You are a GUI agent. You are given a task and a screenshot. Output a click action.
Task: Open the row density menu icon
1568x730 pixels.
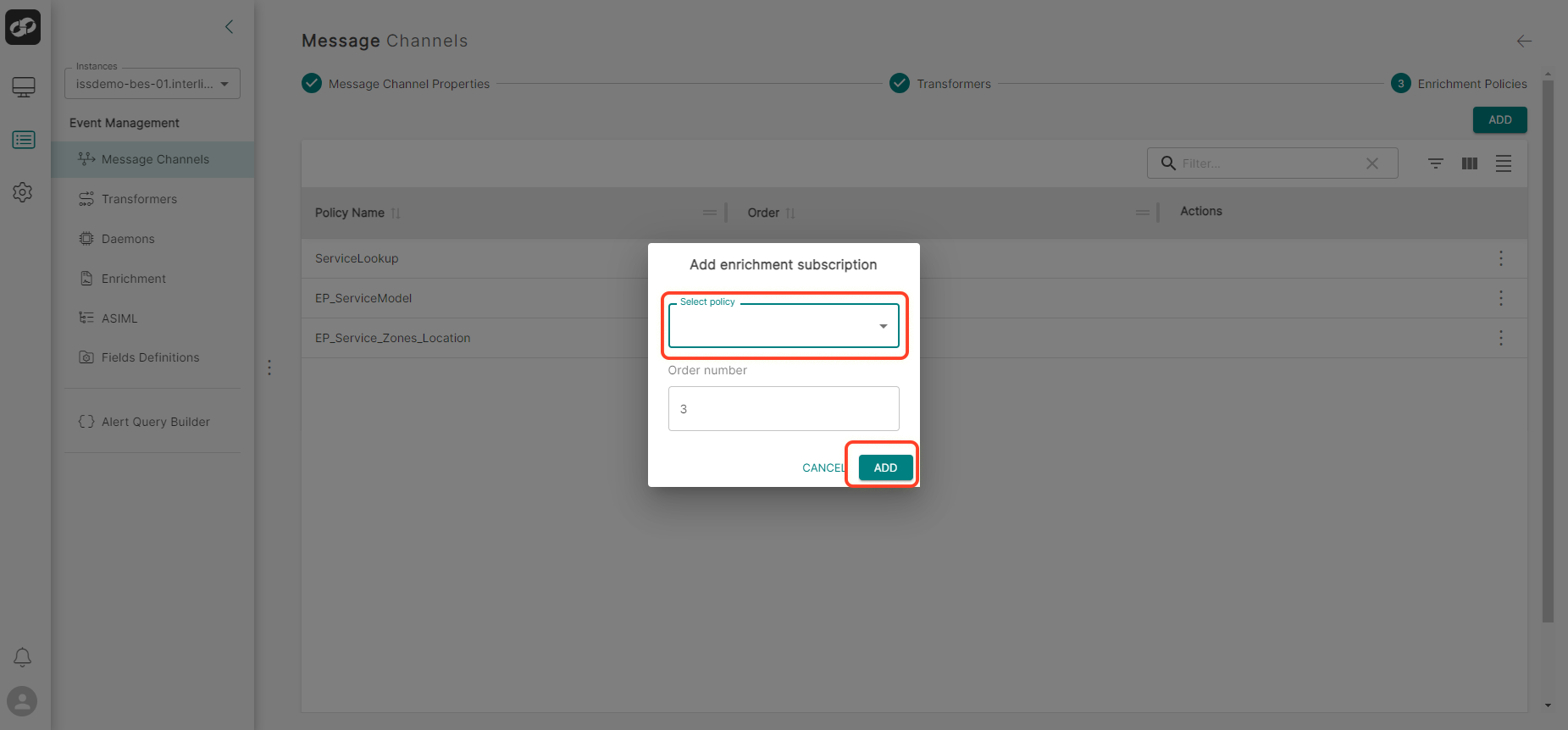click(1504, 163)
